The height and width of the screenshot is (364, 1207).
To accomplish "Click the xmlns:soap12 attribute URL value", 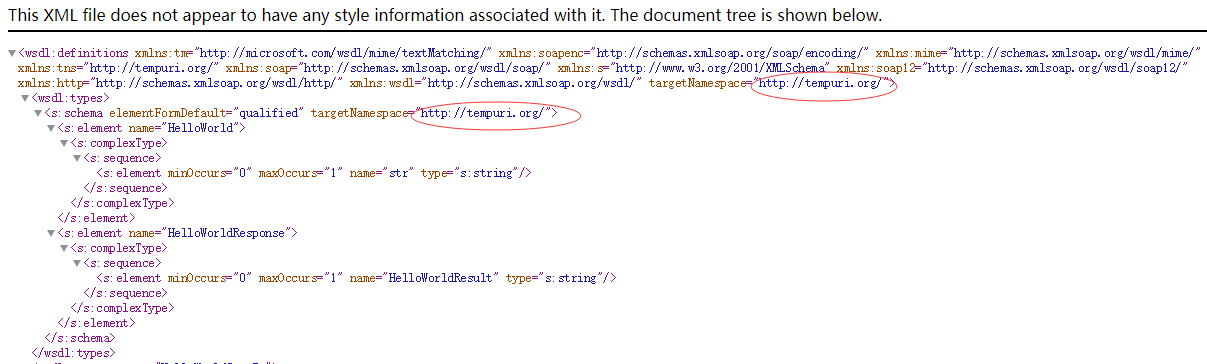I will 1055,68.
